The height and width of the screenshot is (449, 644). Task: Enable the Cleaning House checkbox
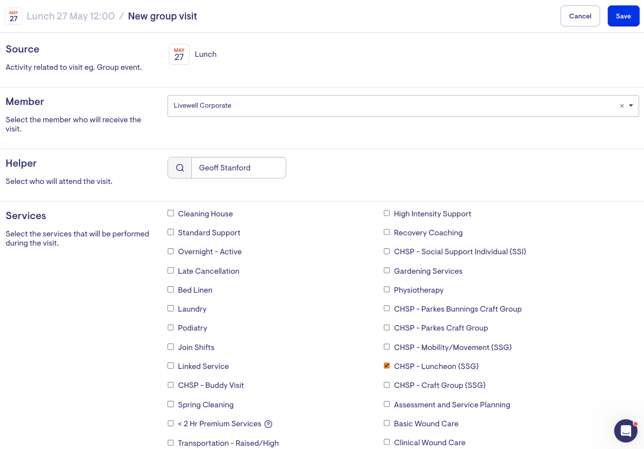(x=171, y=213)
